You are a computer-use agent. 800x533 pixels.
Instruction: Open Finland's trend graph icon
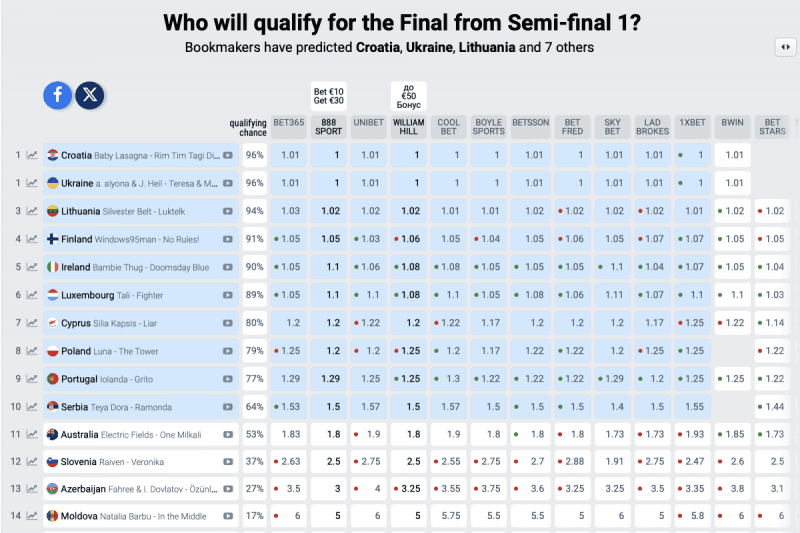pyautogui.click(x=32, y=239)
